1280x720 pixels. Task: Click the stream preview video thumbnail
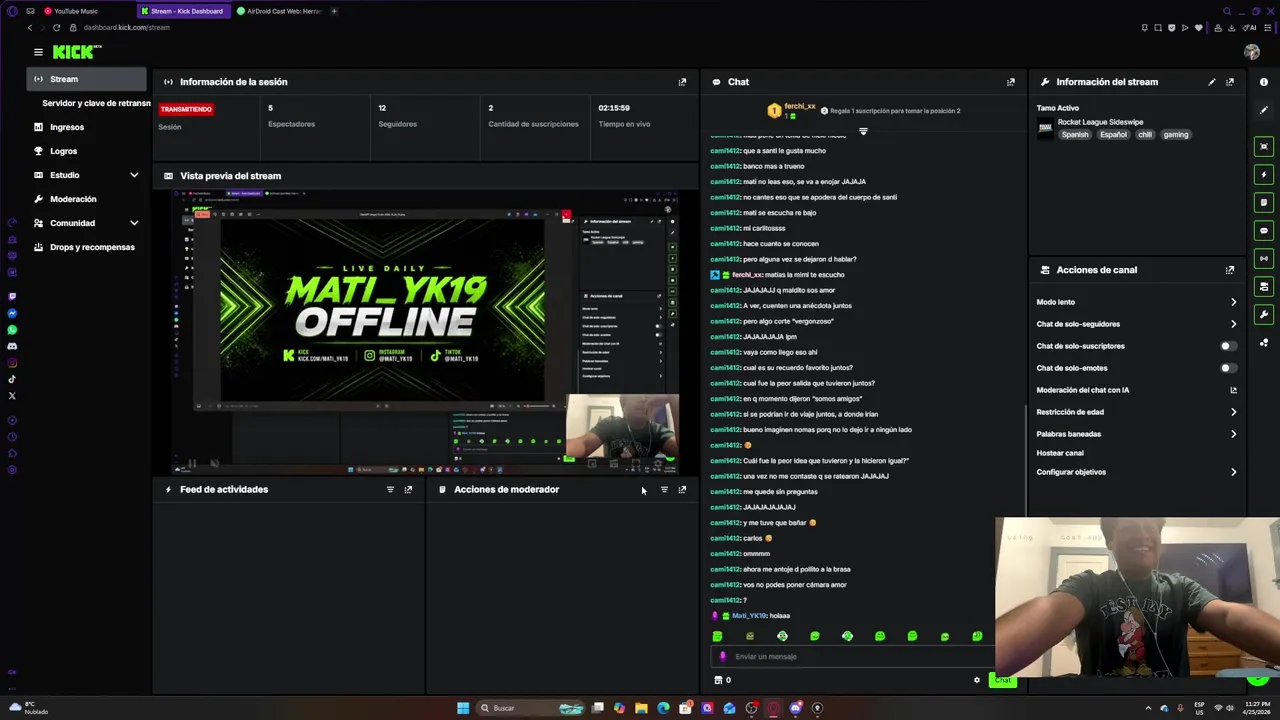click(x=426, y=331)
